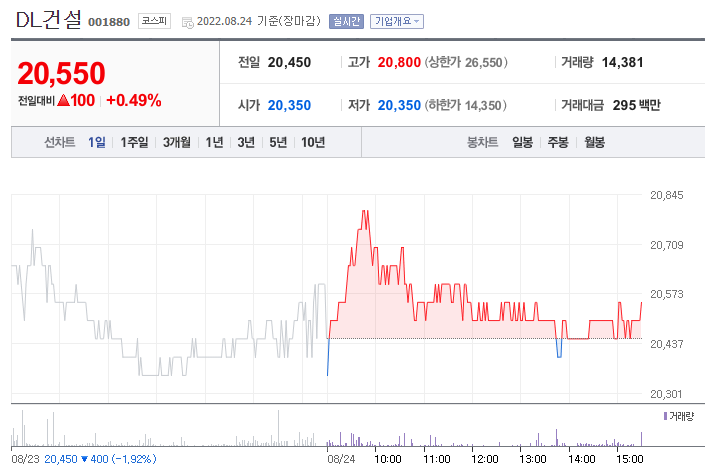Open the 월봉 monthly candle chart
705x475 pixels.
click(x=594, y=142)
